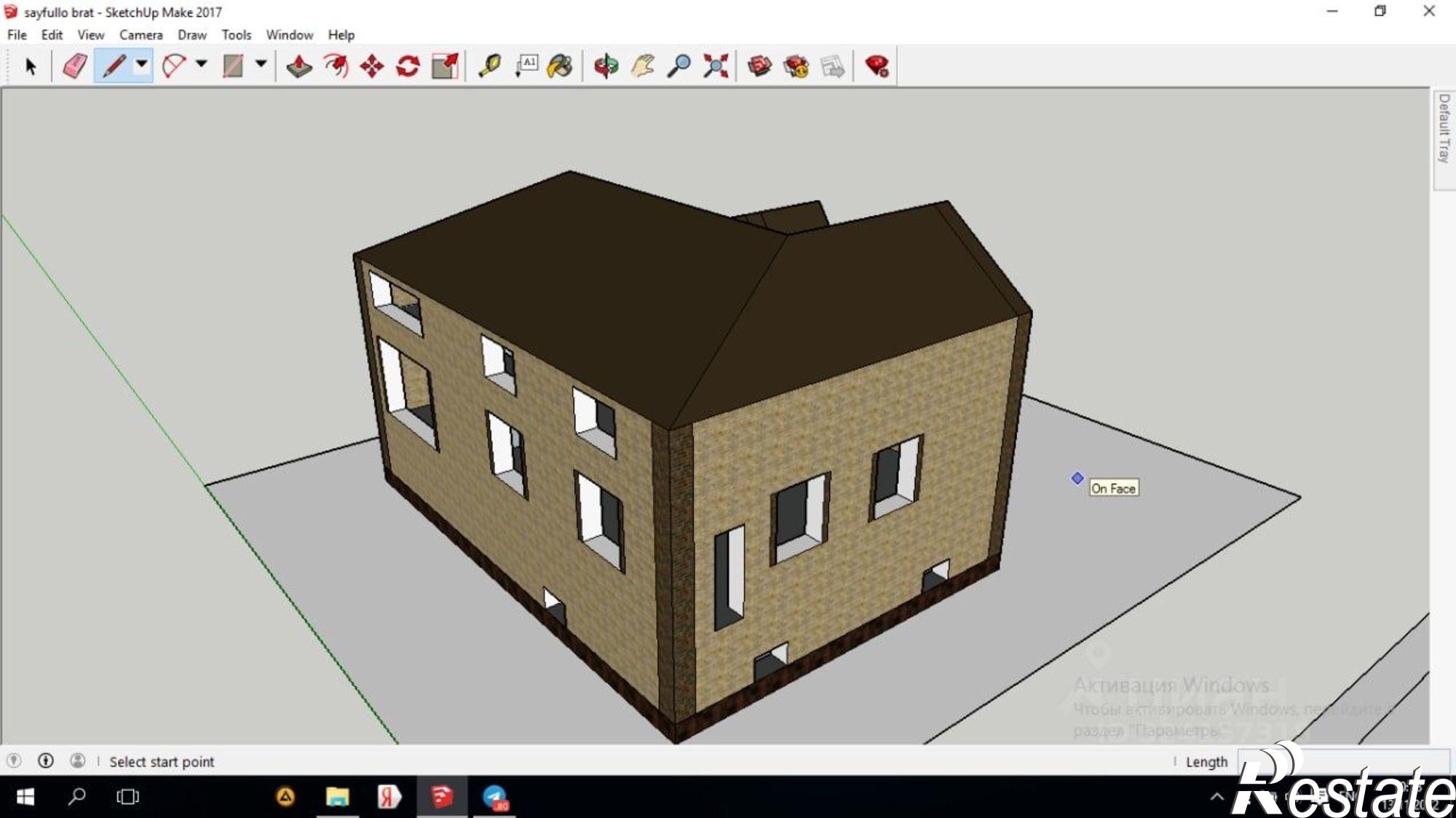Activate the Push/Pull tool
This screenshot has width=1456, height=818.
click(x=299, y=66)
